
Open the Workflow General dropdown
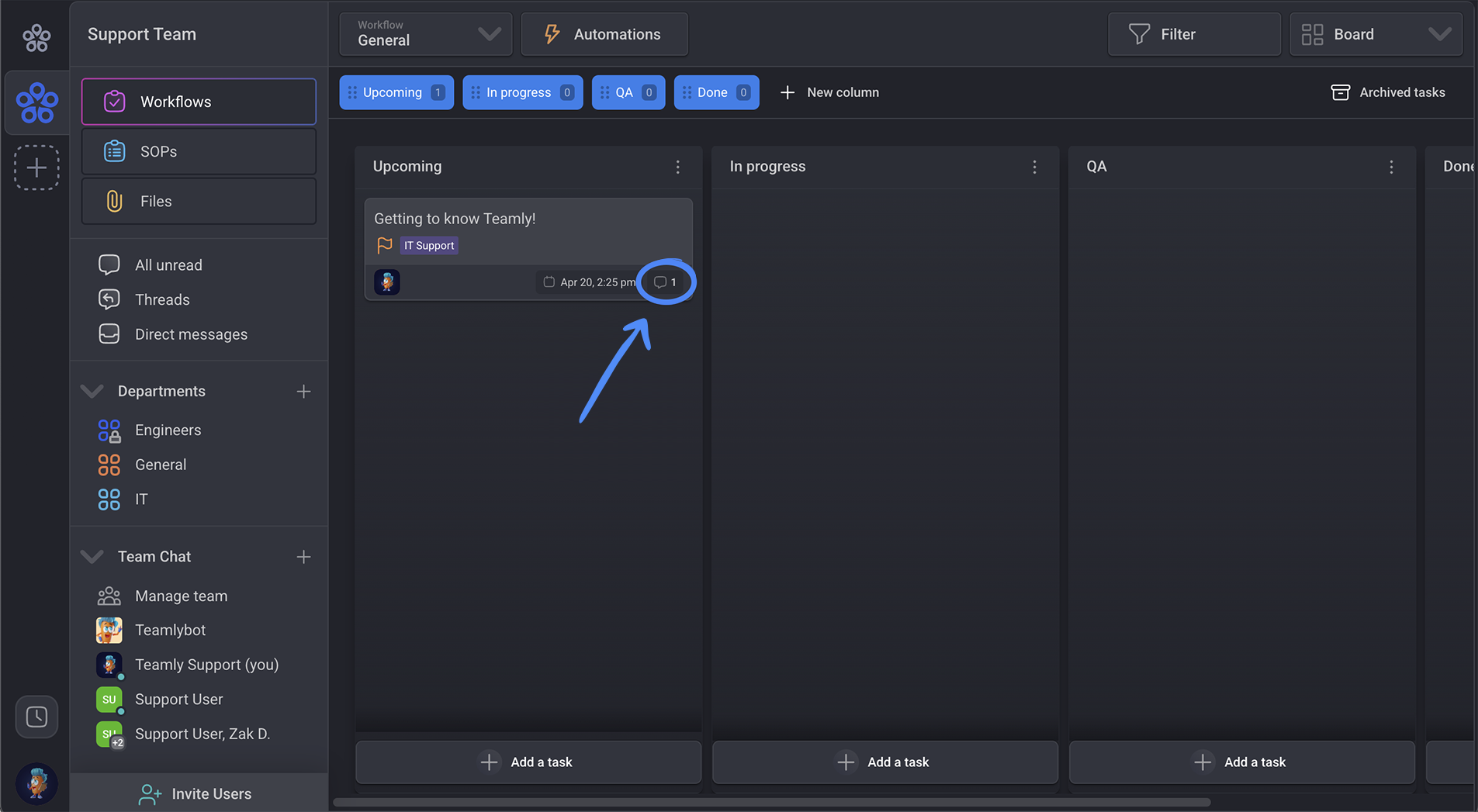pos(426,34)
